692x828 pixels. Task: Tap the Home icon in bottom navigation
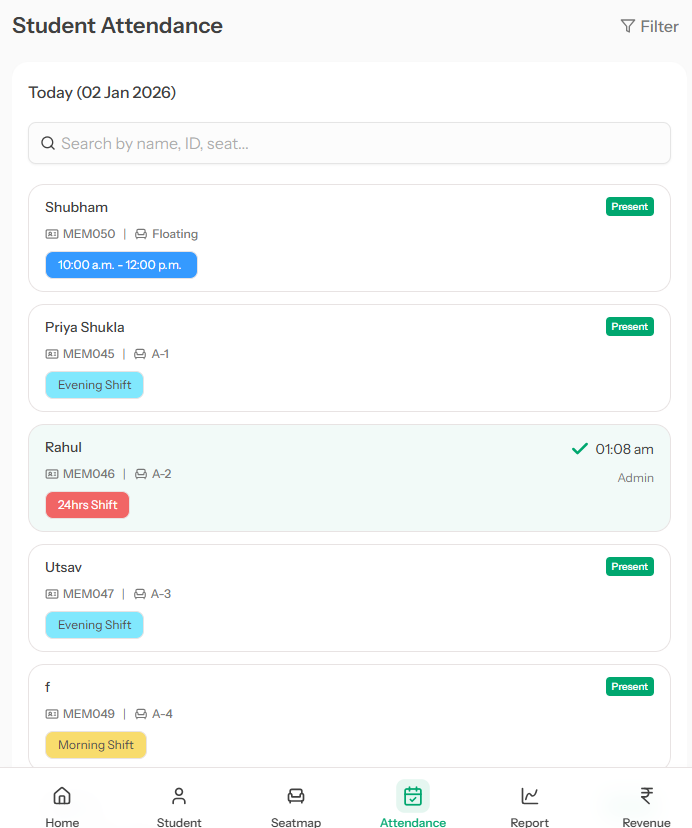tap(62, 796)
